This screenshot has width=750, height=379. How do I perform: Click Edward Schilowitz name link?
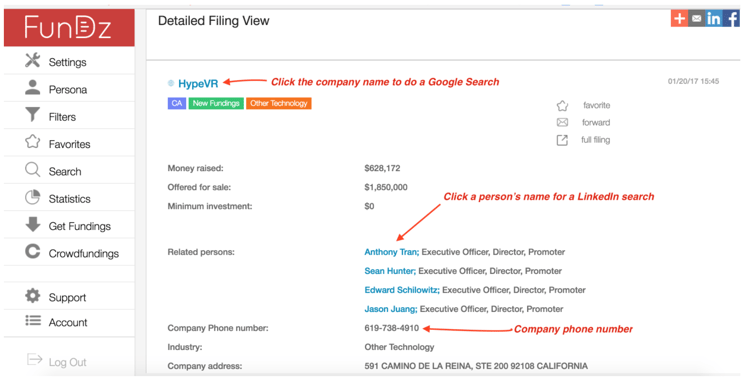402,290
